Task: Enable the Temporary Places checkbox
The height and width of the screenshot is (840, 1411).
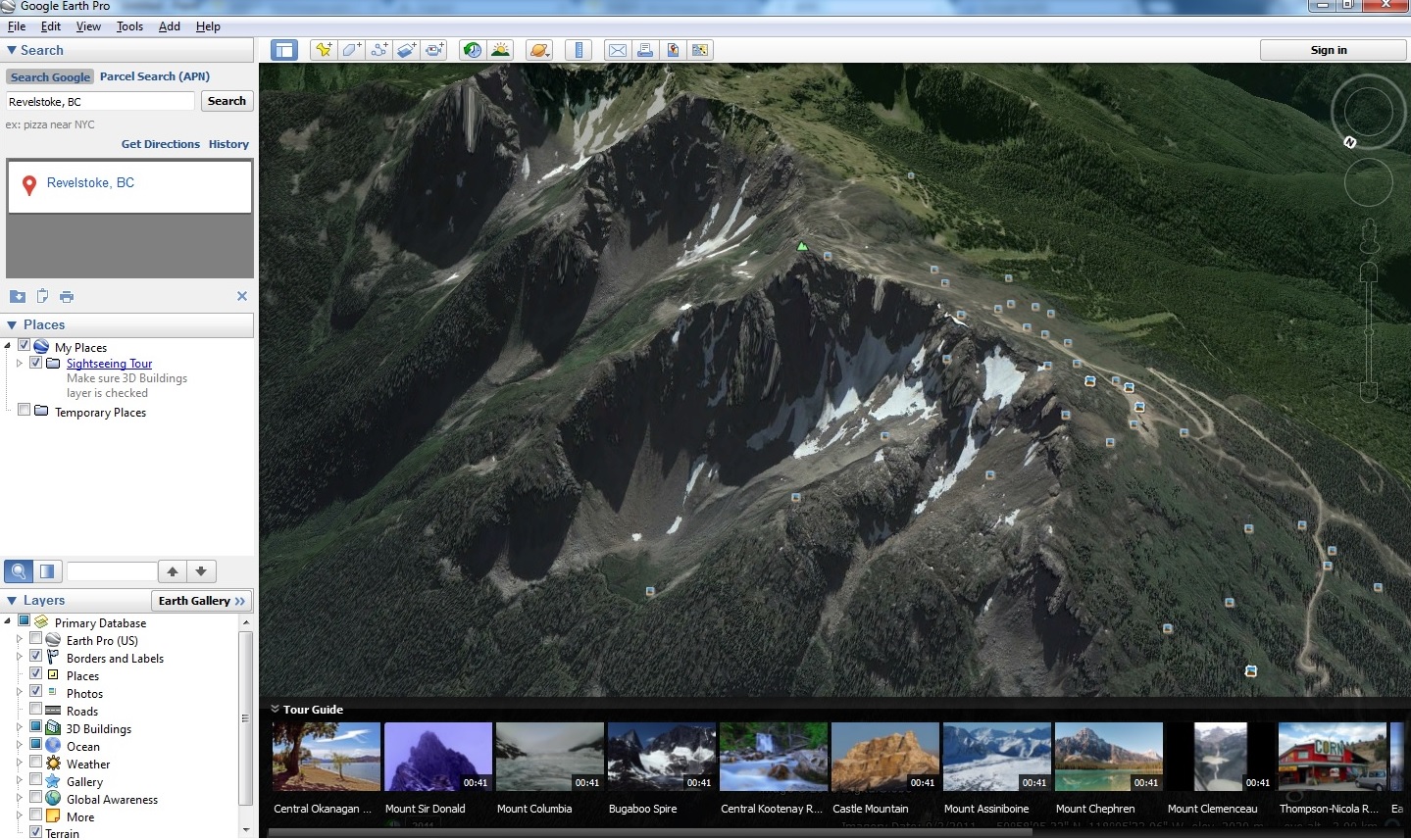Action: (25, 410)
